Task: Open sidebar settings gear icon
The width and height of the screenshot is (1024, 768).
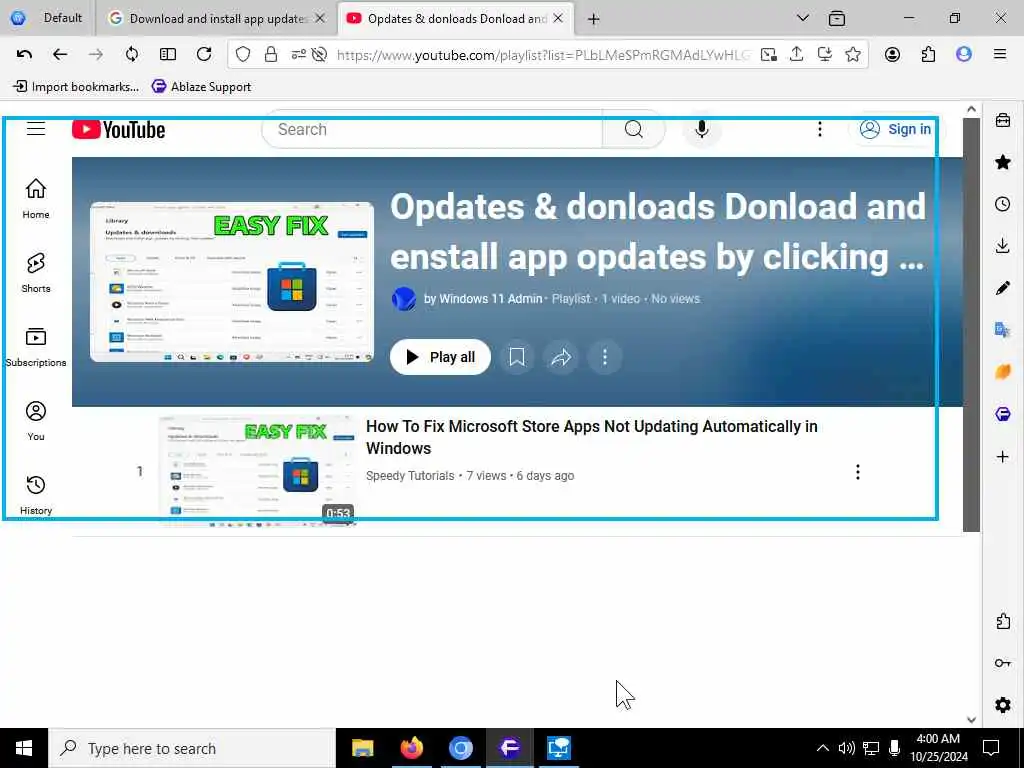Action: [1002, 705]
